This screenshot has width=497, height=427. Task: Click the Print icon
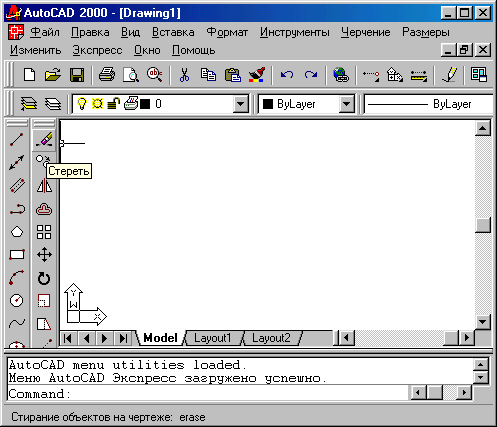pos(107,75)
